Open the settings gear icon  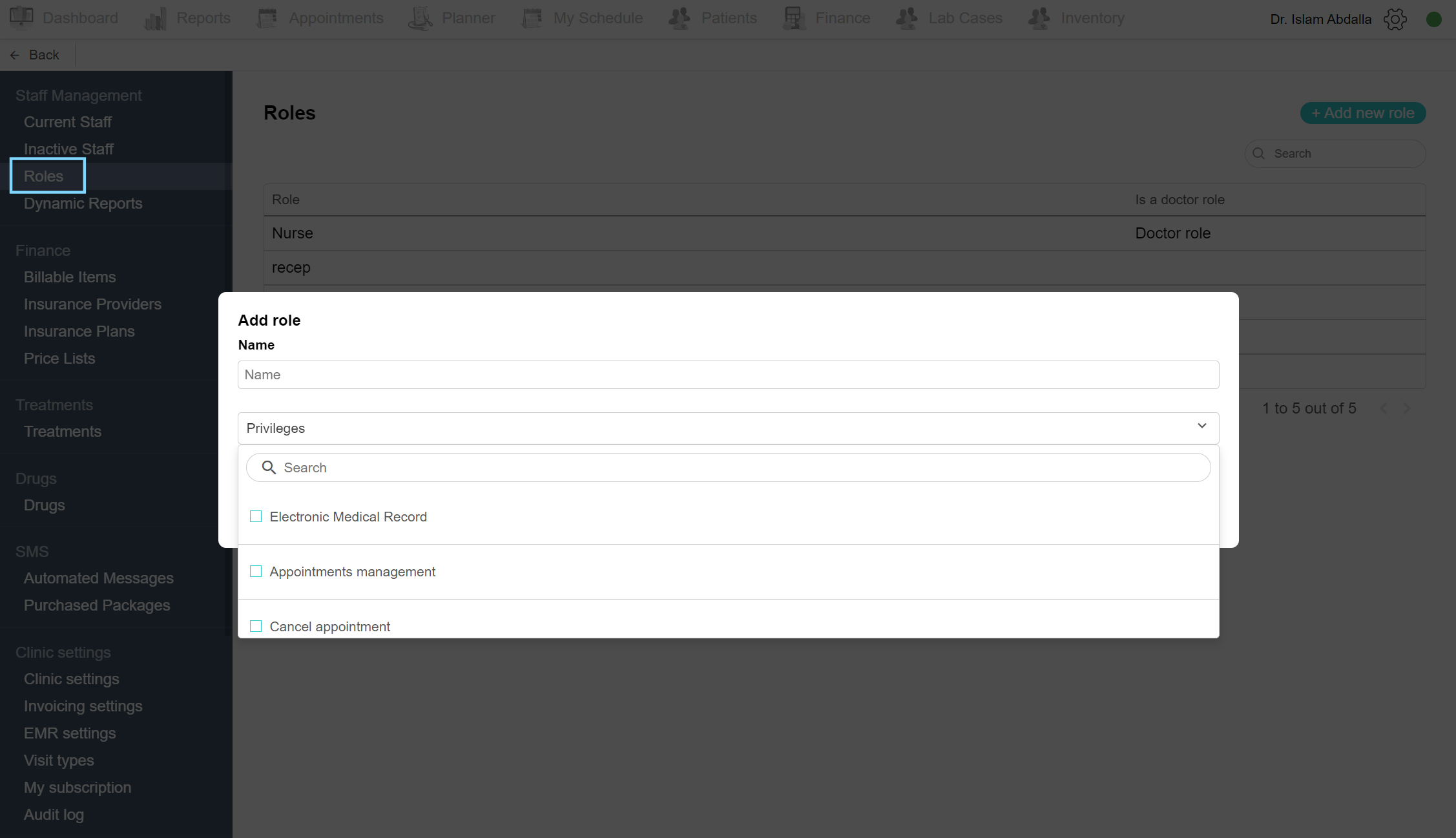point(1395,19)
